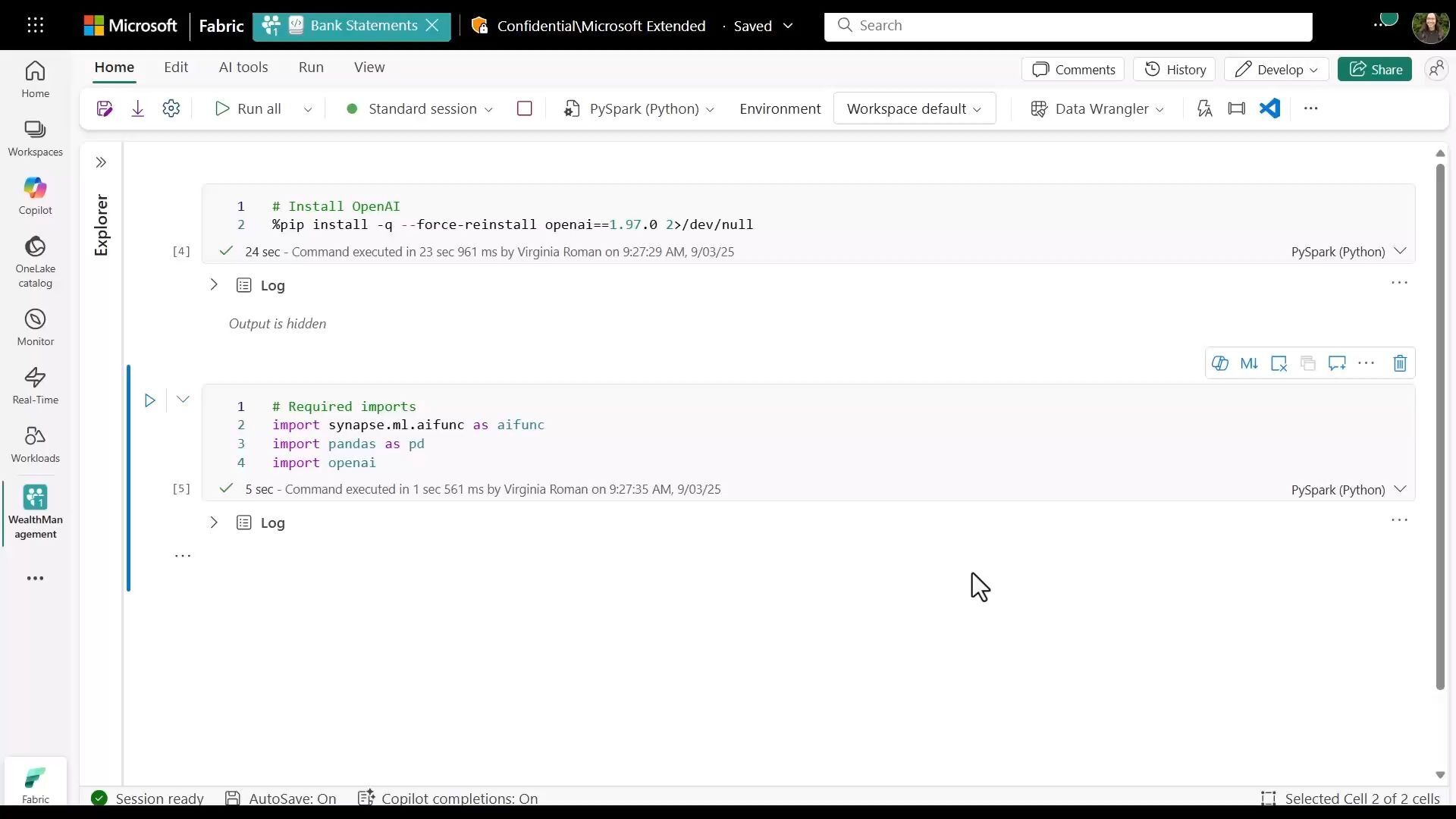This screenshot has width=1456, height=819.
Task: Open the Comments pane
Action: [1073, 69]
